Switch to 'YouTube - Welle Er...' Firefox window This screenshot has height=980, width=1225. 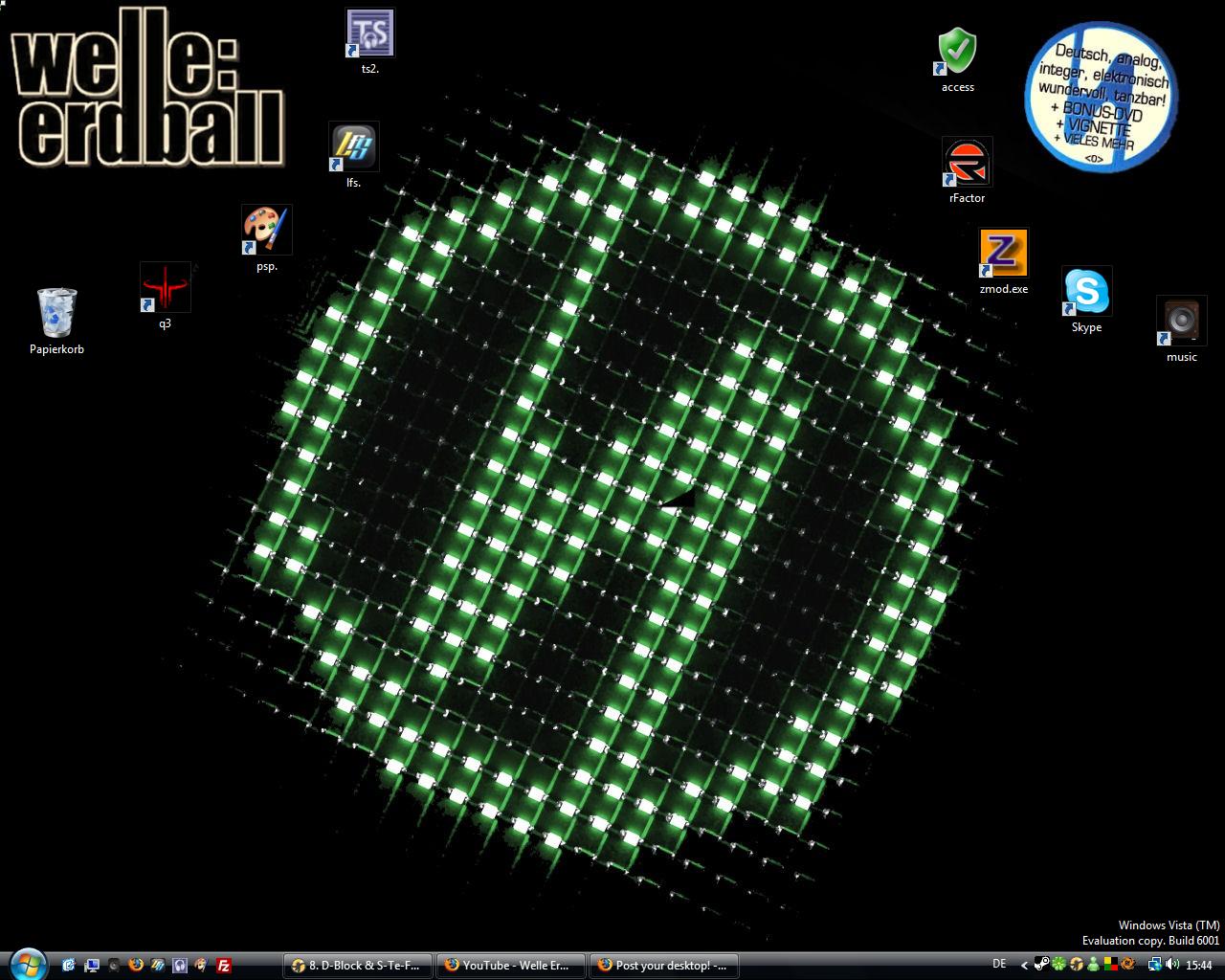coord(511,966)
